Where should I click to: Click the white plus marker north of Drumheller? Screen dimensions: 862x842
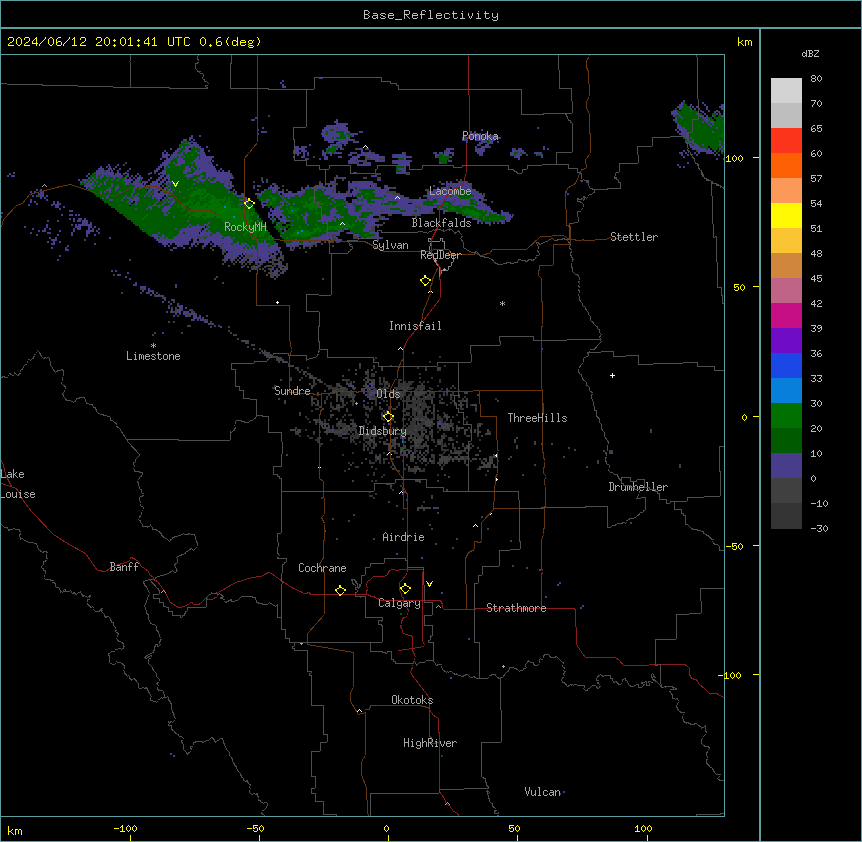(x=612, y=375)
